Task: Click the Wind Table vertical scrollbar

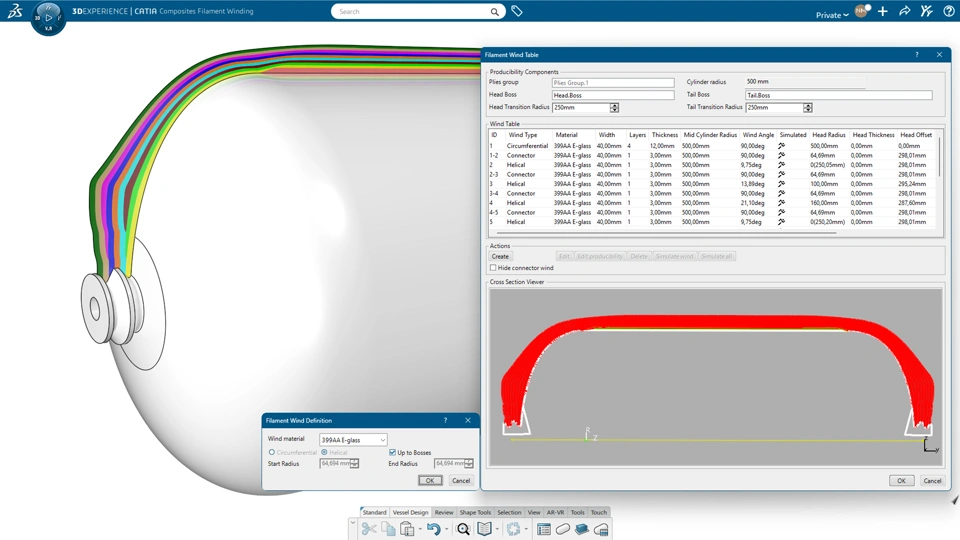Action: [939, 158]
